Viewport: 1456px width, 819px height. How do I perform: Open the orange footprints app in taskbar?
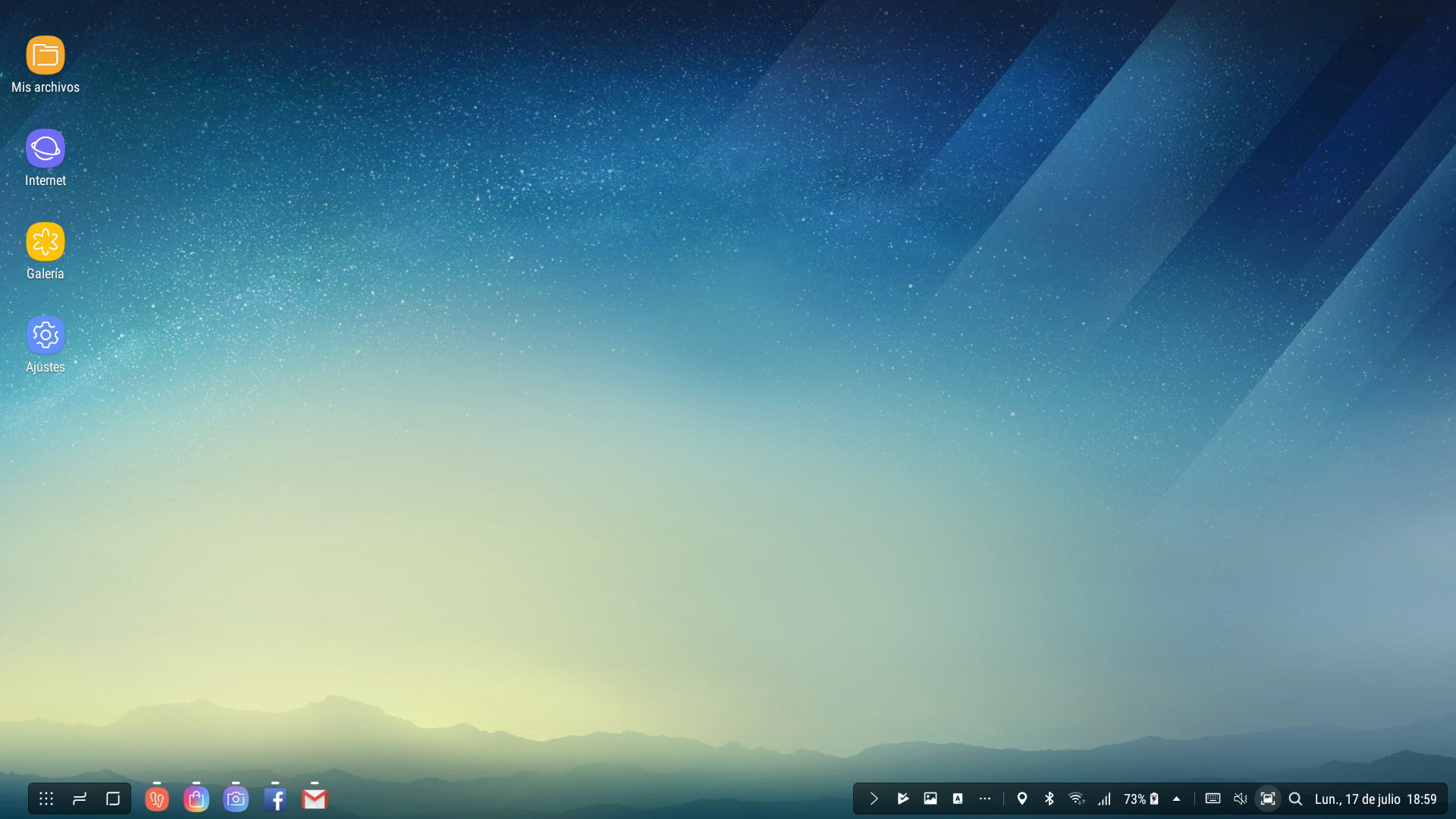pos(157,799)
